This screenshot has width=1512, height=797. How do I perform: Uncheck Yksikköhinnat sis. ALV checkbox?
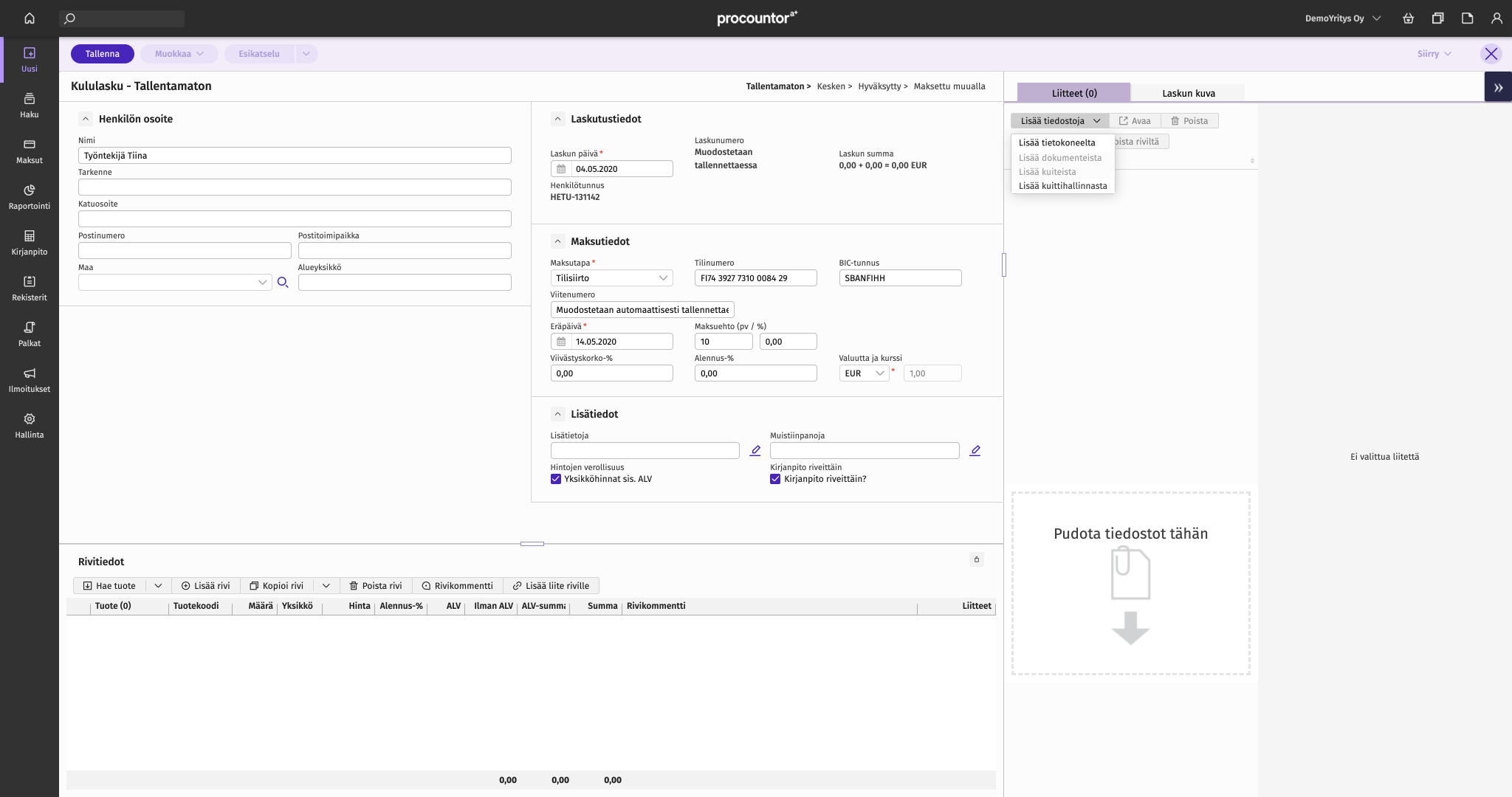pos(556,479)
